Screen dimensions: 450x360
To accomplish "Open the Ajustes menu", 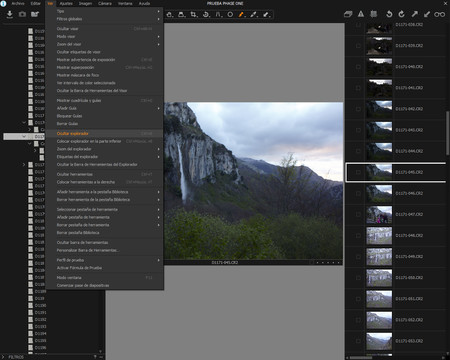I will (x=66, y=3).
